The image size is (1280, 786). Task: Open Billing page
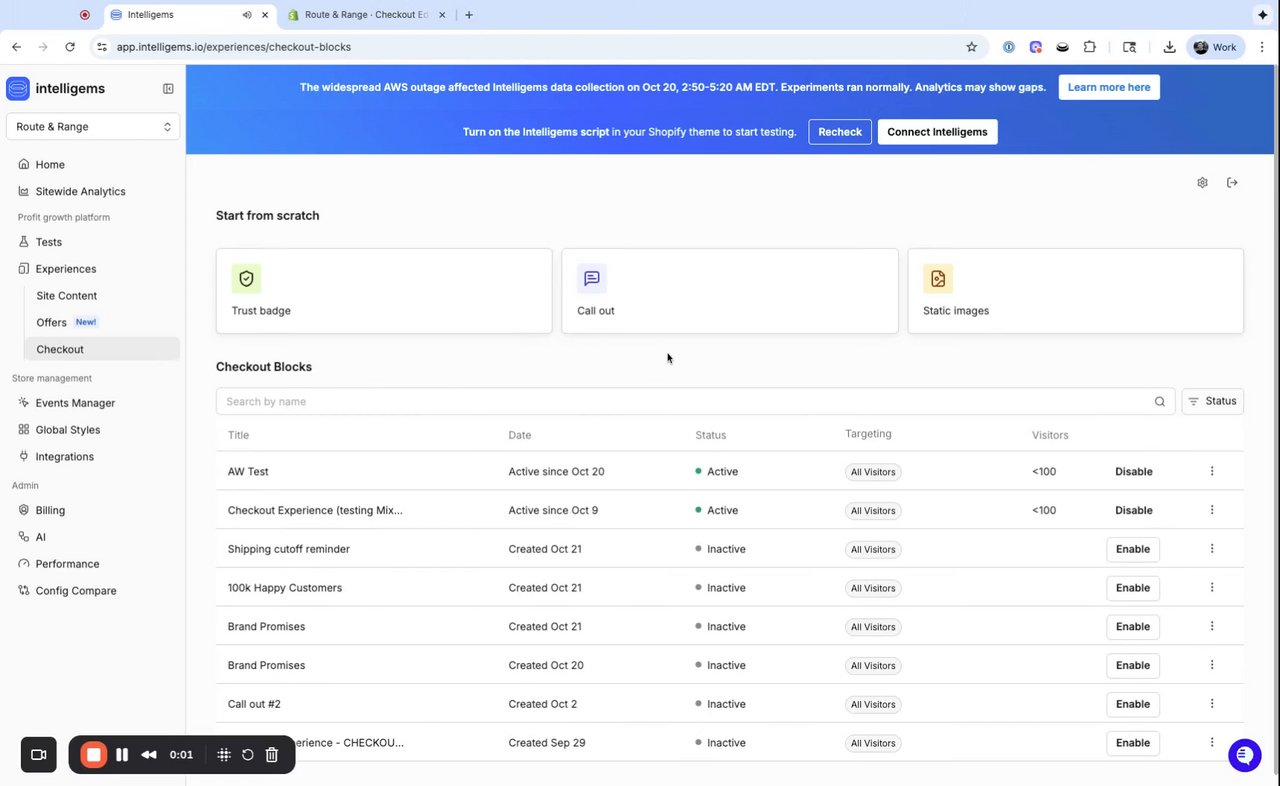[x=50, y=510]
